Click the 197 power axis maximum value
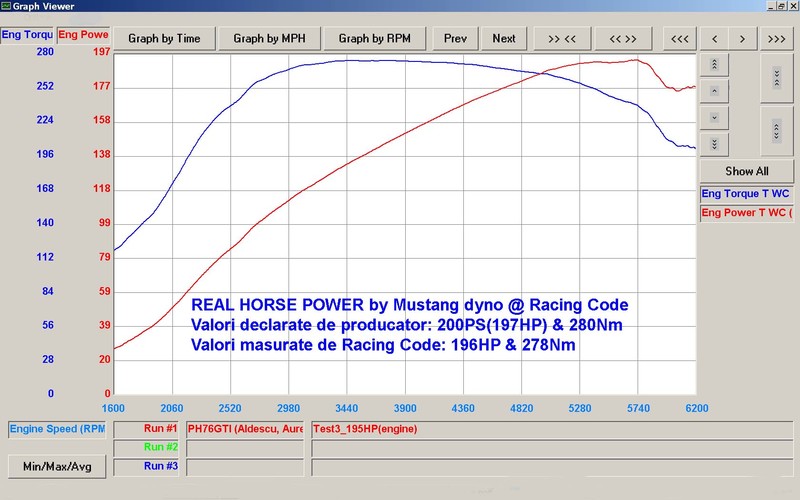Viewport: 800px width, 500px height. point(102,52)
